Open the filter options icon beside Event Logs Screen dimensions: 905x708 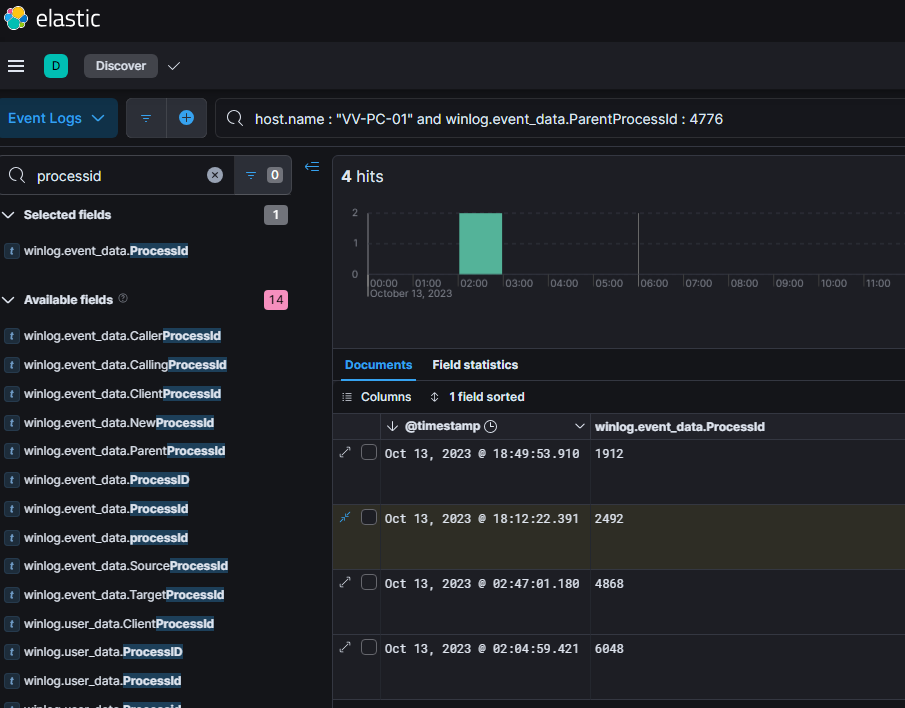point(146,118)
